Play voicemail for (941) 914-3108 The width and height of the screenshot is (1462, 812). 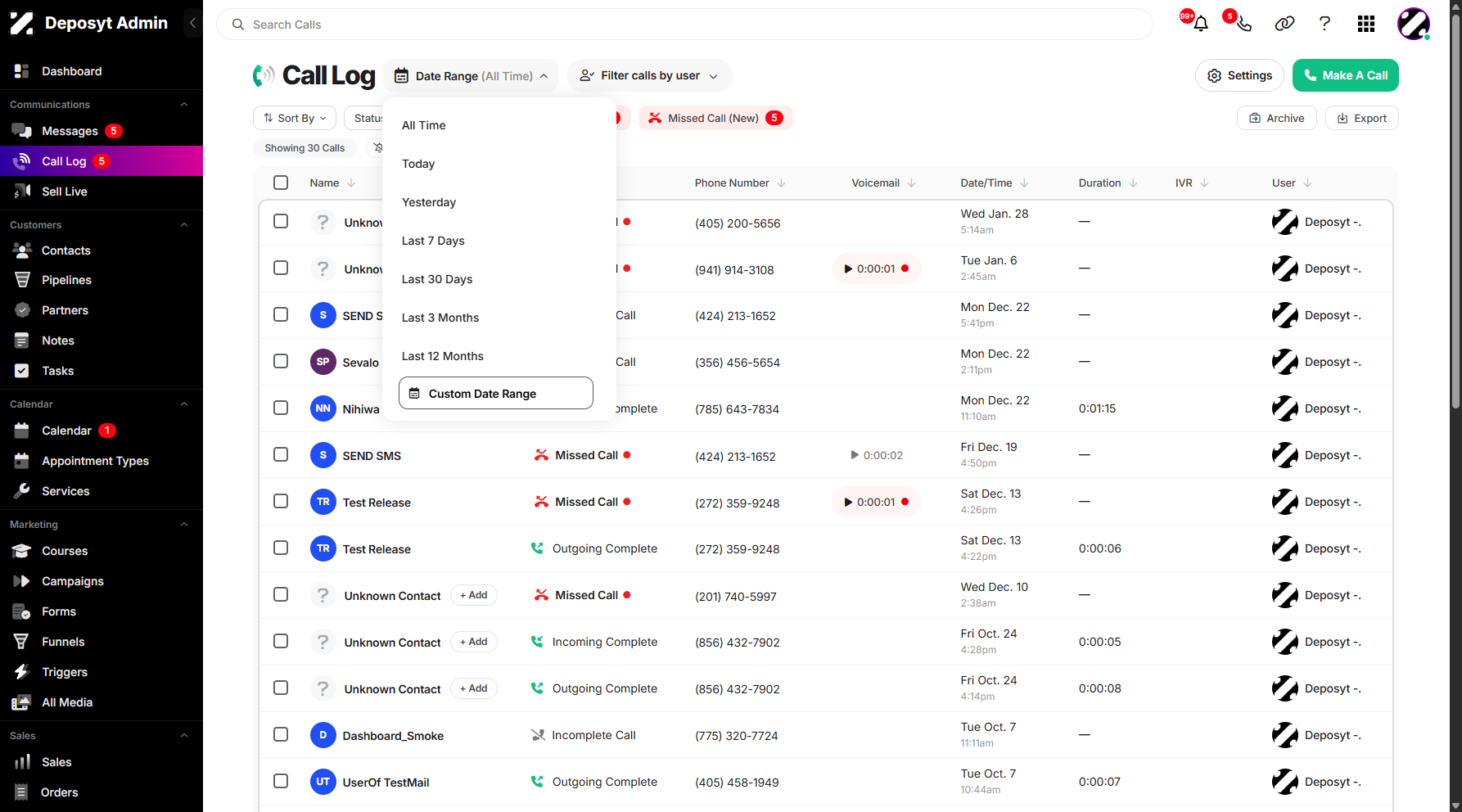coord(849,268)
